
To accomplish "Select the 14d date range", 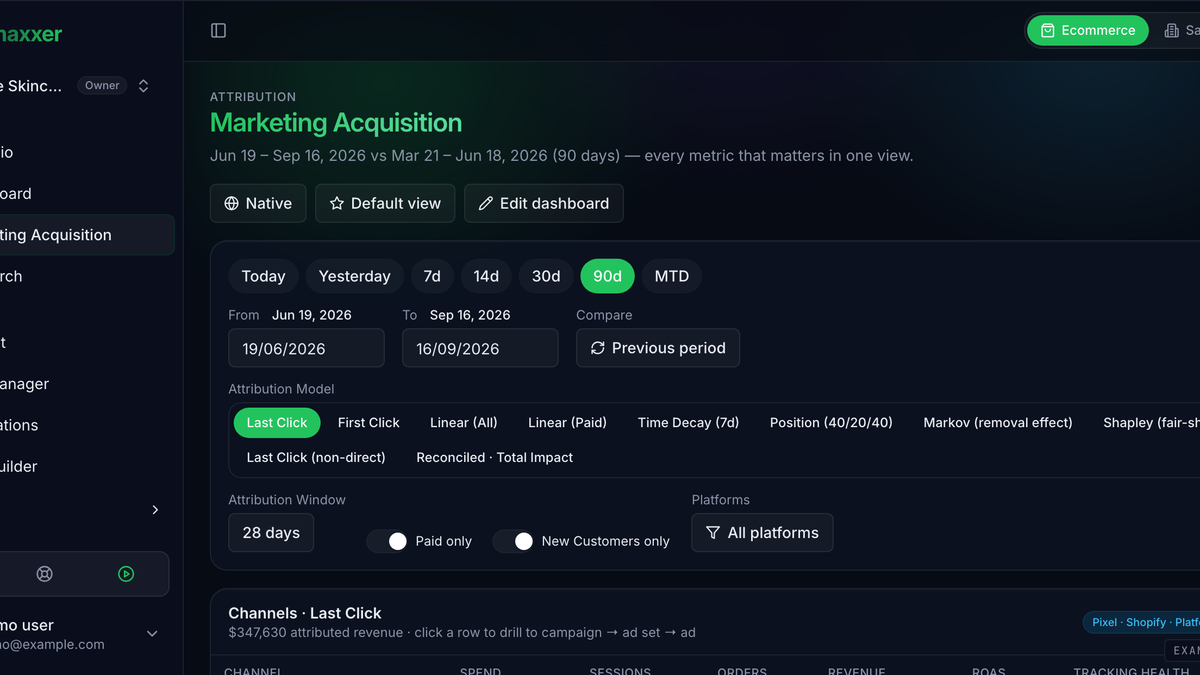I will [x=486, y=276].
